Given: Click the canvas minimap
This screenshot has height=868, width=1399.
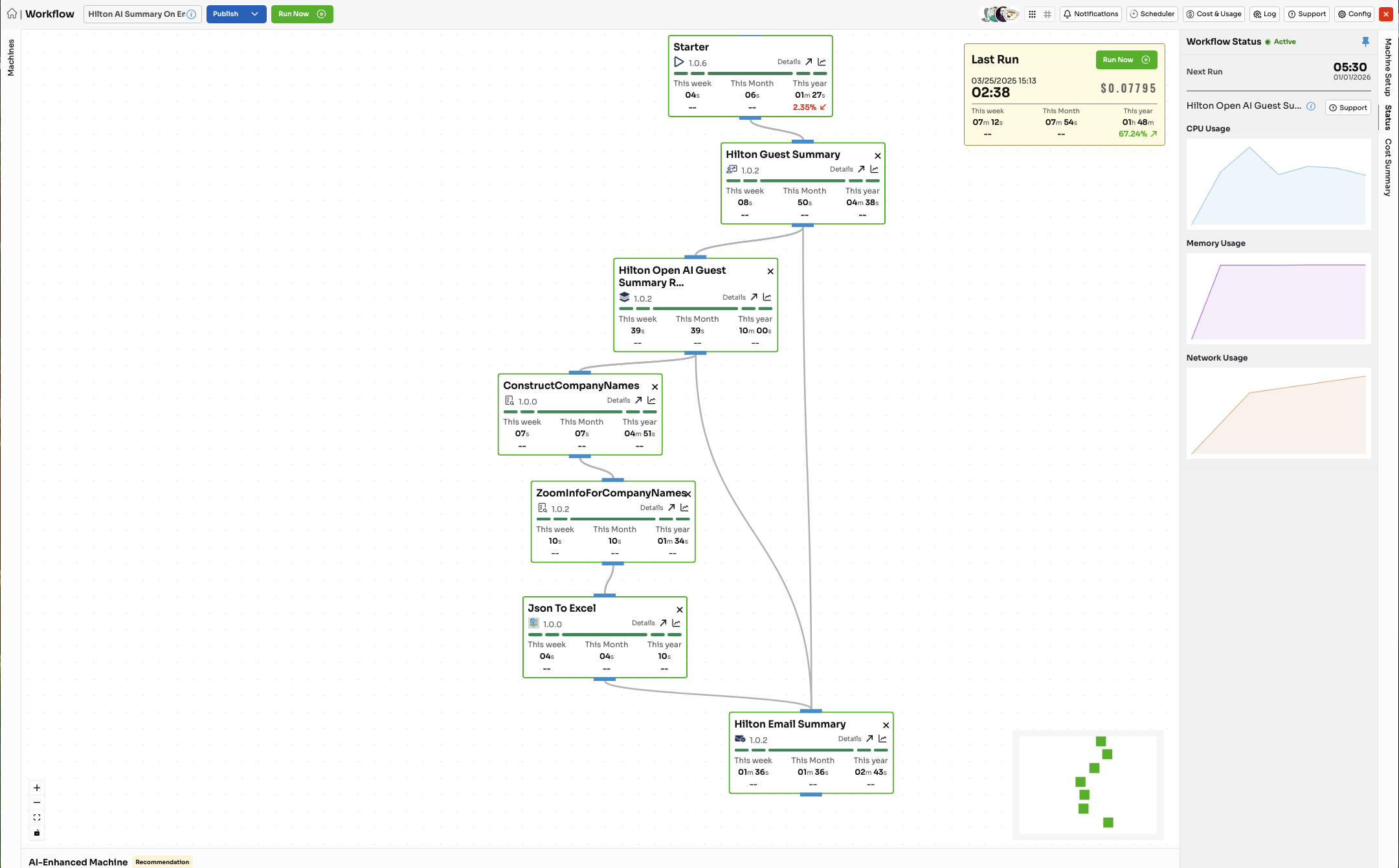Looking at the screenshot, I should tap(1088, 785).
